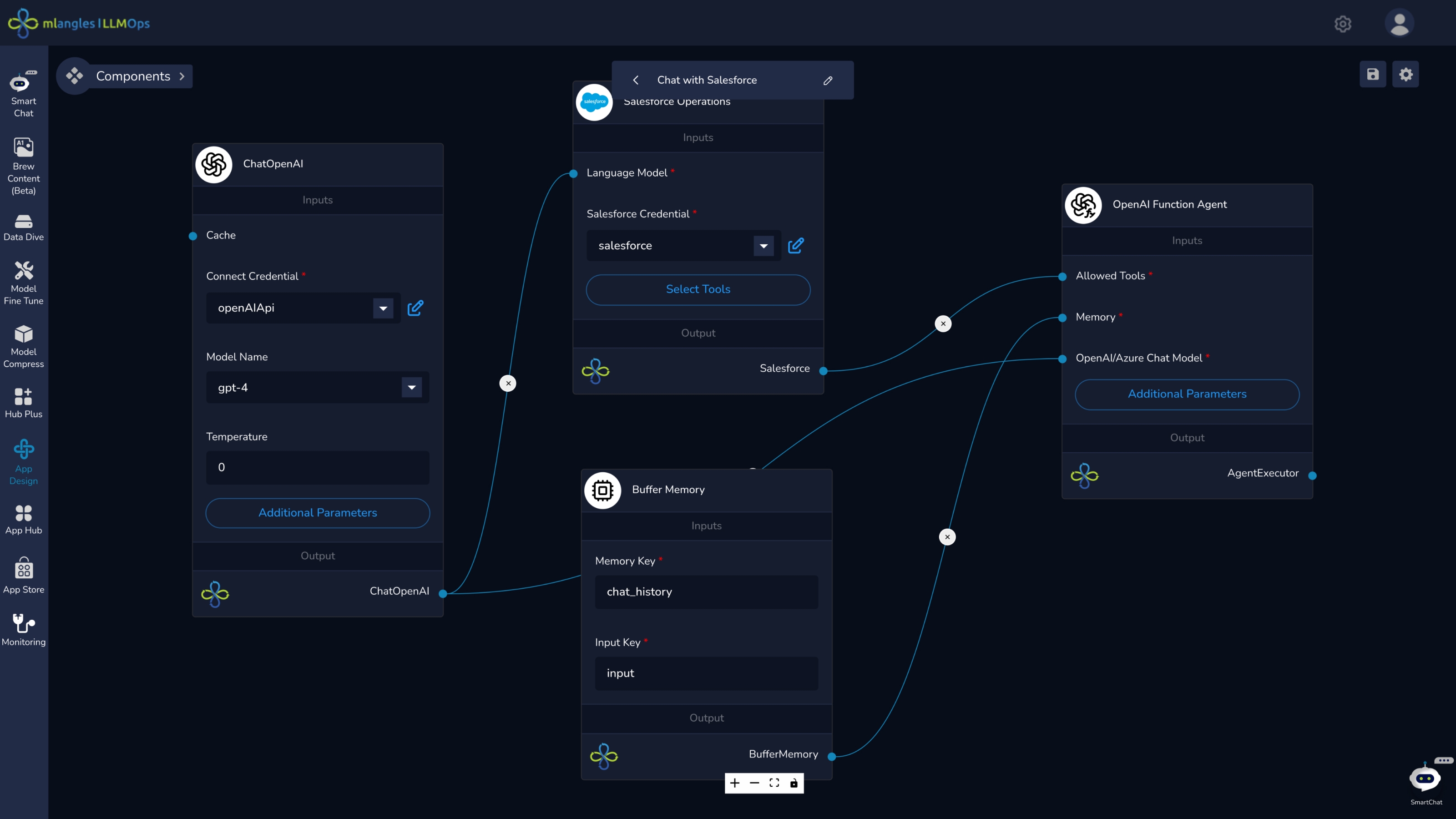Zoom in on the canvas

(735, 783)
